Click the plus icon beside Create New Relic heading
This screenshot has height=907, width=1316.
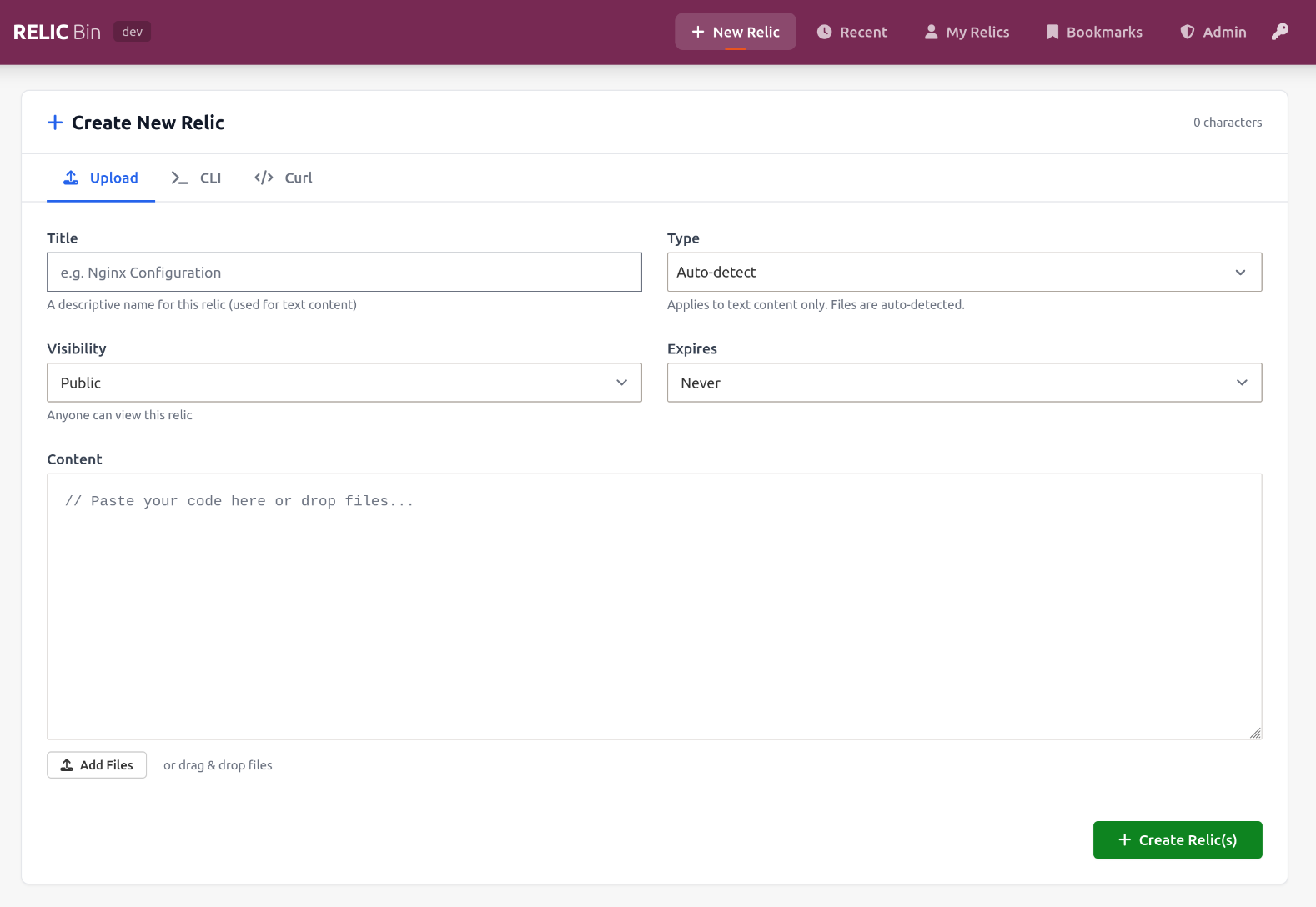(55, 123)
